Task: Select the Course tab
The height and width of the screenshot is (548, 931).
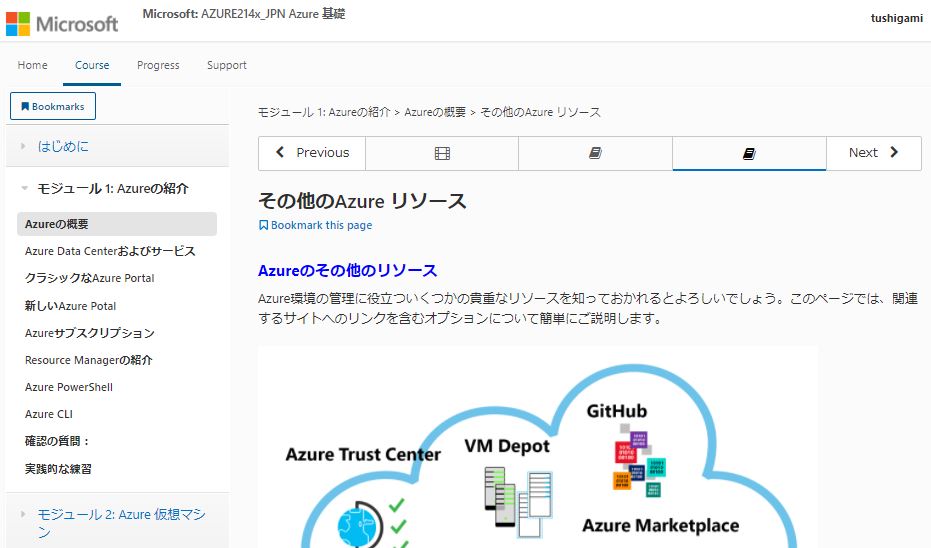Action: pyautogui.click(x=92, y=65)
